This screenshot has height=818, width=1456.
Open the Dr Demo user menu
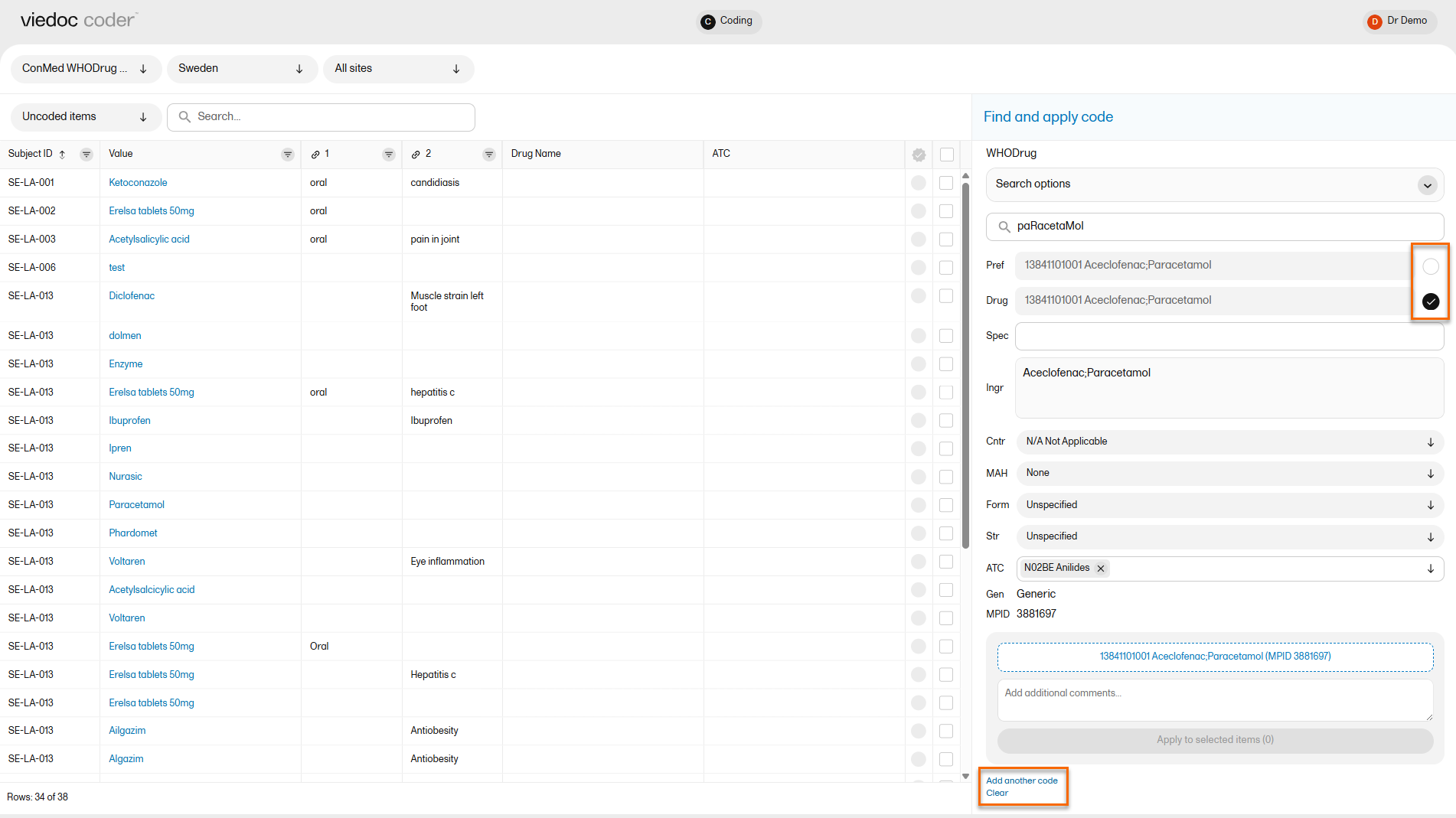tap(1399, 21)
